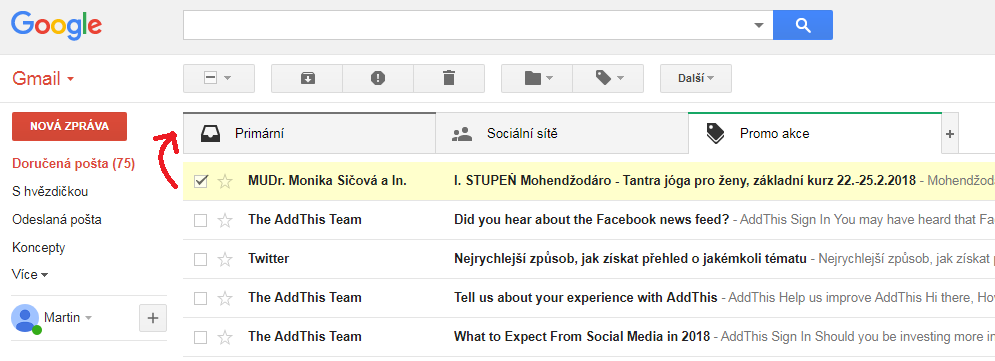
Task: Open the Gmail product switcher dropdown
Action: tap(43, 79)
